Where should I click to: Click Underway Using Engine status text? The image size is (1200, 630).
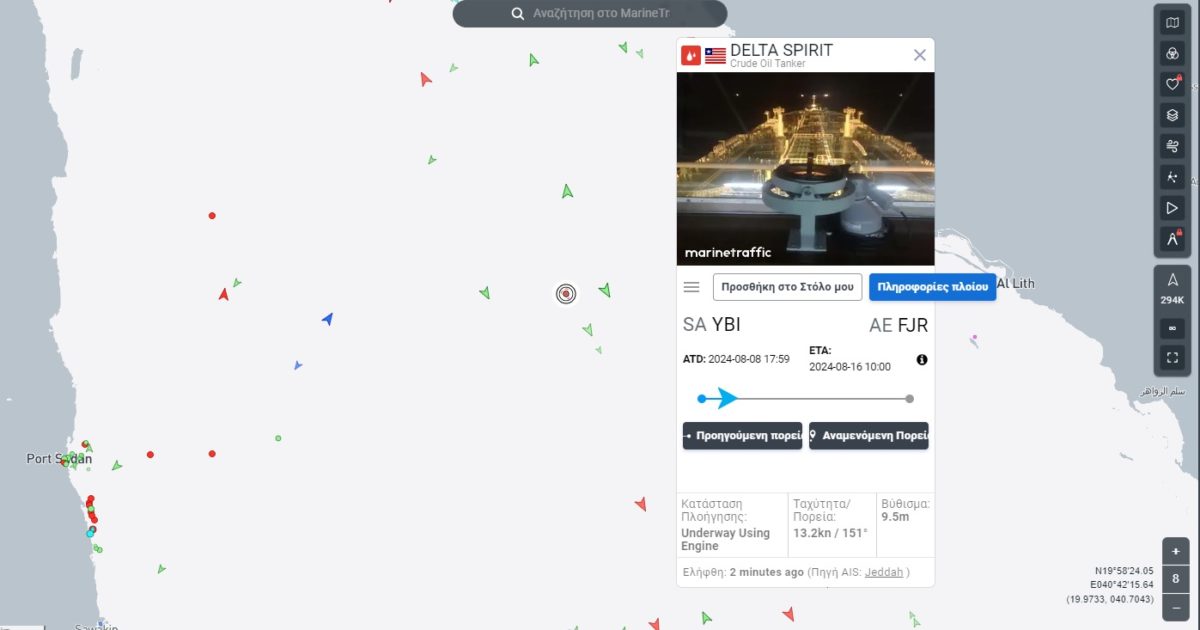(725, 539)
